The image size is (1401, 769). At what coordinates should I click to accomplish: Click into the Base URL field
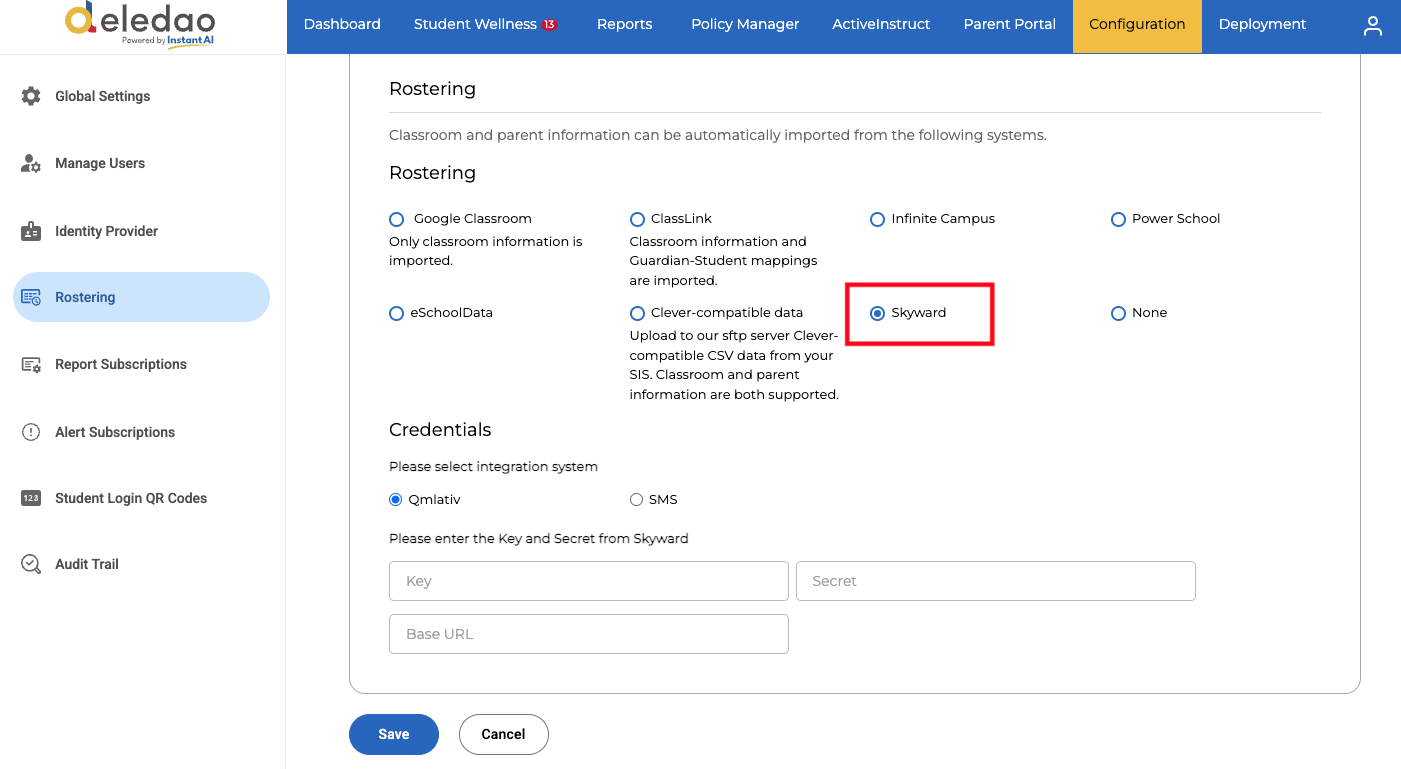click(x=589, y=634)
